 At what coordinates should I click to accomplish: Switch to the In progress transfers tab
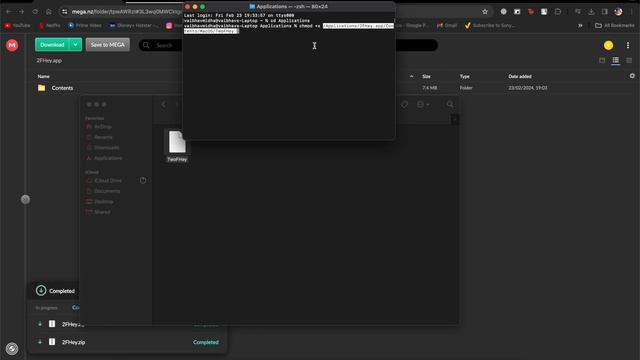47,308
